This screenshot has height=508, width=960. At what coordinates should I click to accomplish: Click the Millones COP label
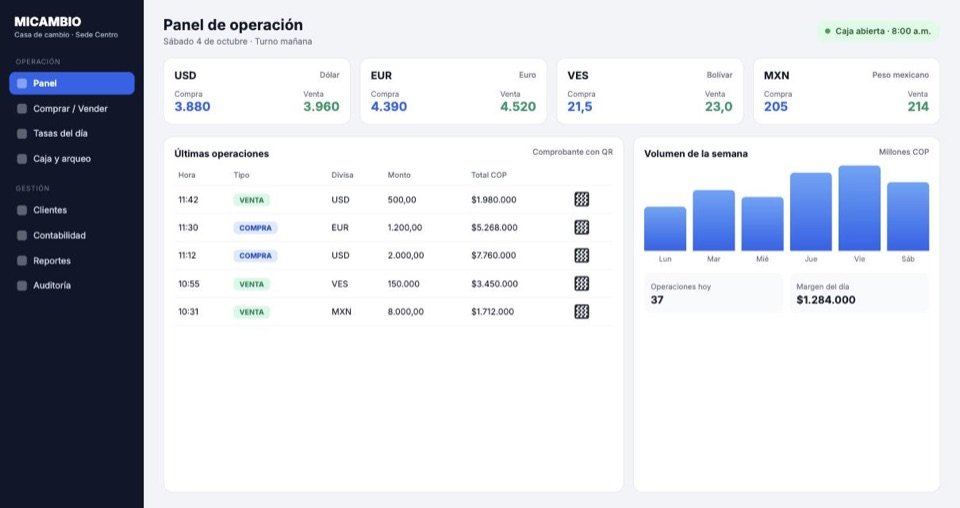pos(904,152)
